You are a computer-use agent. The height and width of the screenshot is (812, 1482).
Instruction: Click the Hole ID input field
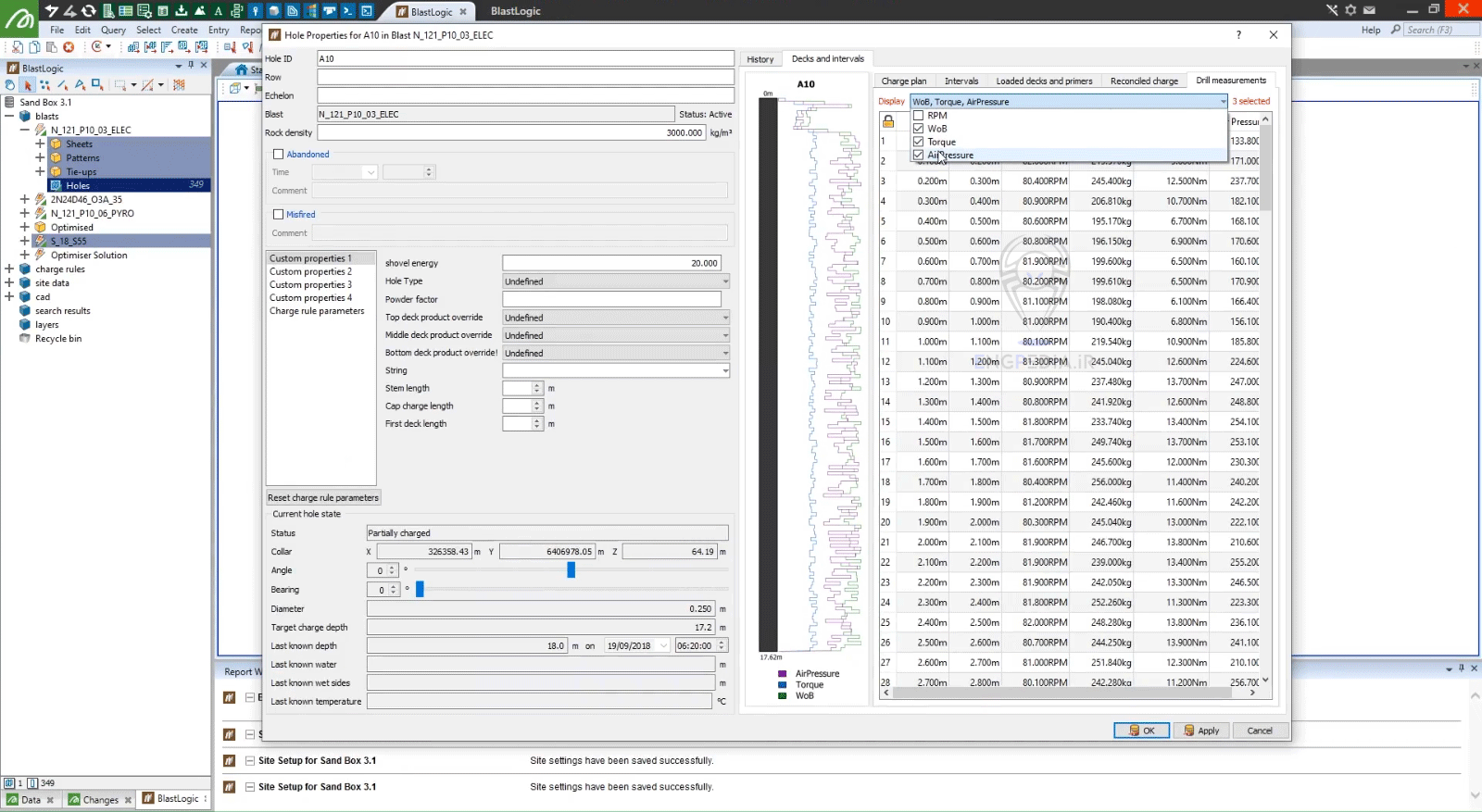coord(525,58)
